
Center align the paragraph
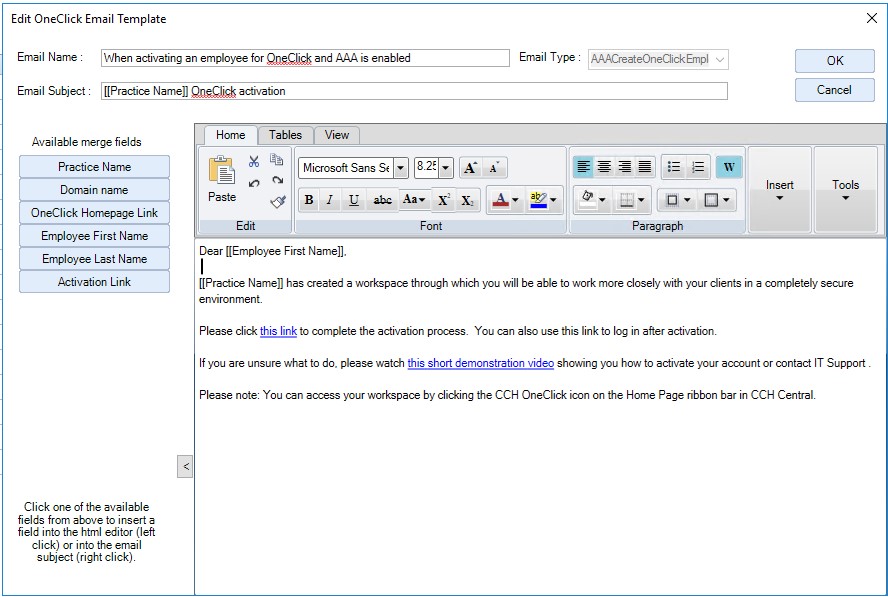click(x=604, y=167)
